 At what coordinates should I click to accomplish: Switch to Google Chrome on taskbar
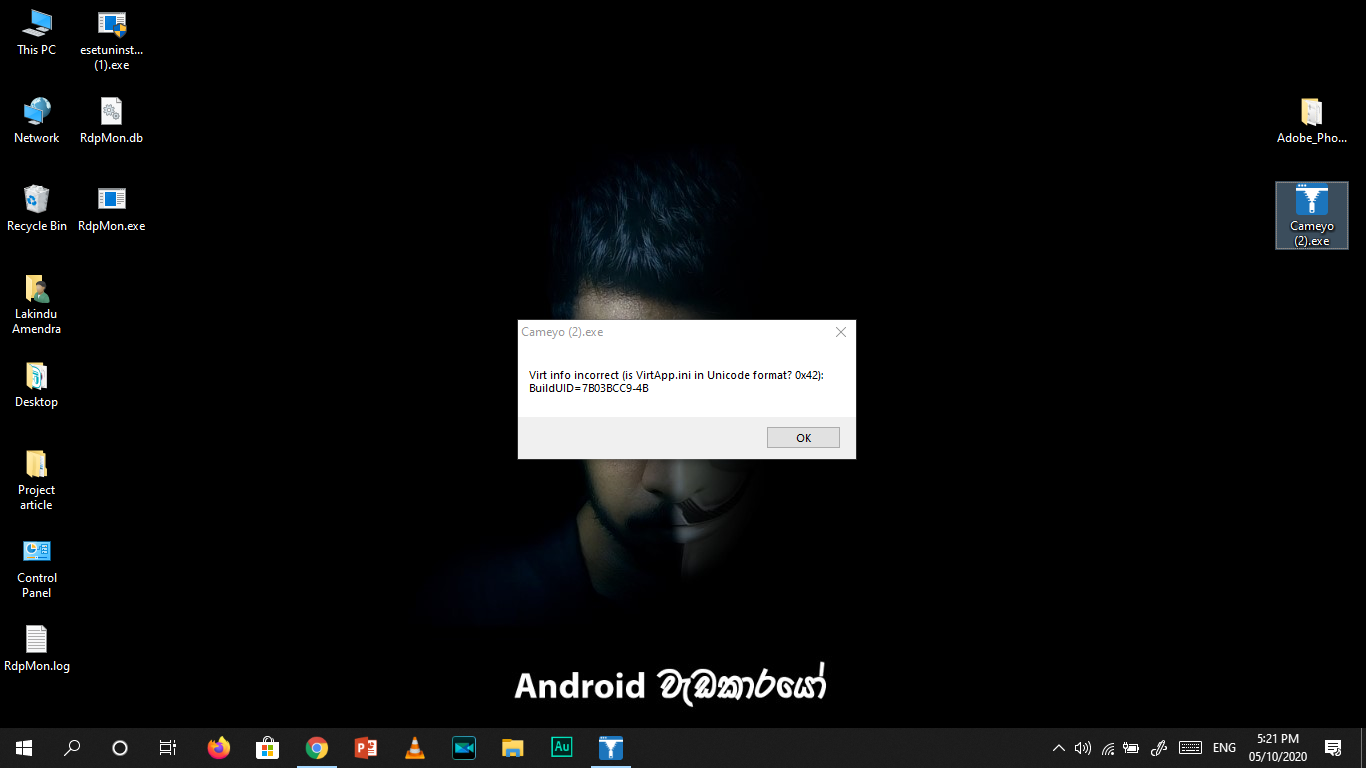coord(316,748)
